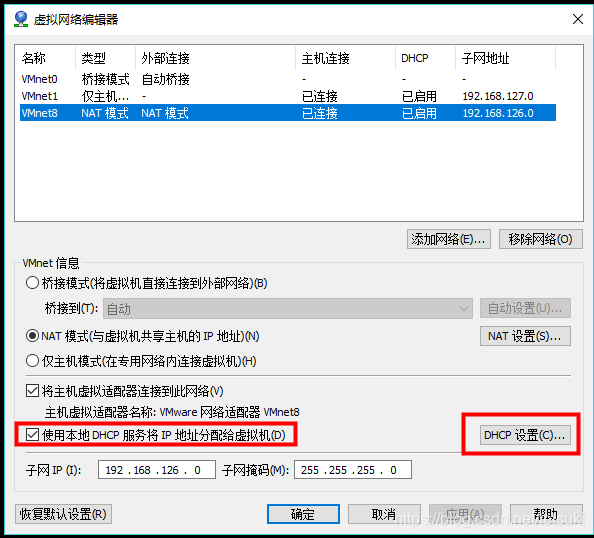The height and width of the screenshot is (538, 594).
Task: Sort by 名称 column header
Action: click(45, 58)
